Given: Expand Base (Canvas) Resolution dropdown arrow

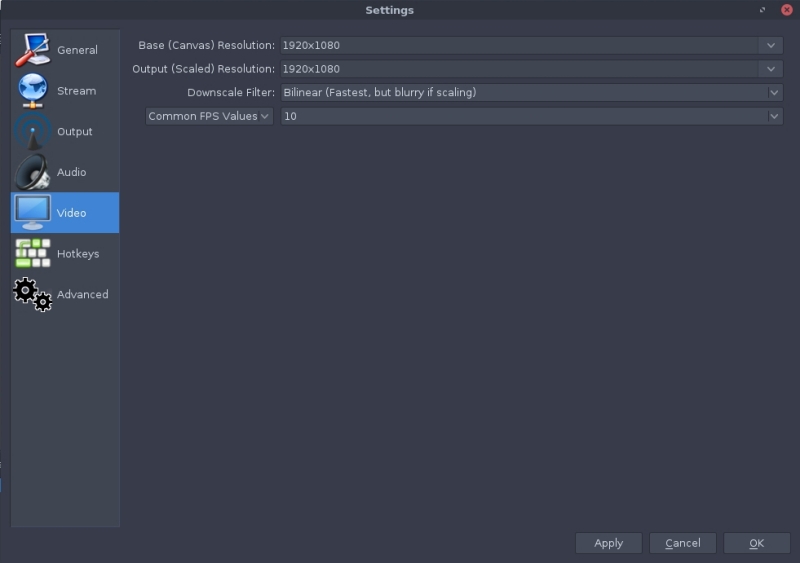Looking at the screenshot, I should tap(770, 46).
